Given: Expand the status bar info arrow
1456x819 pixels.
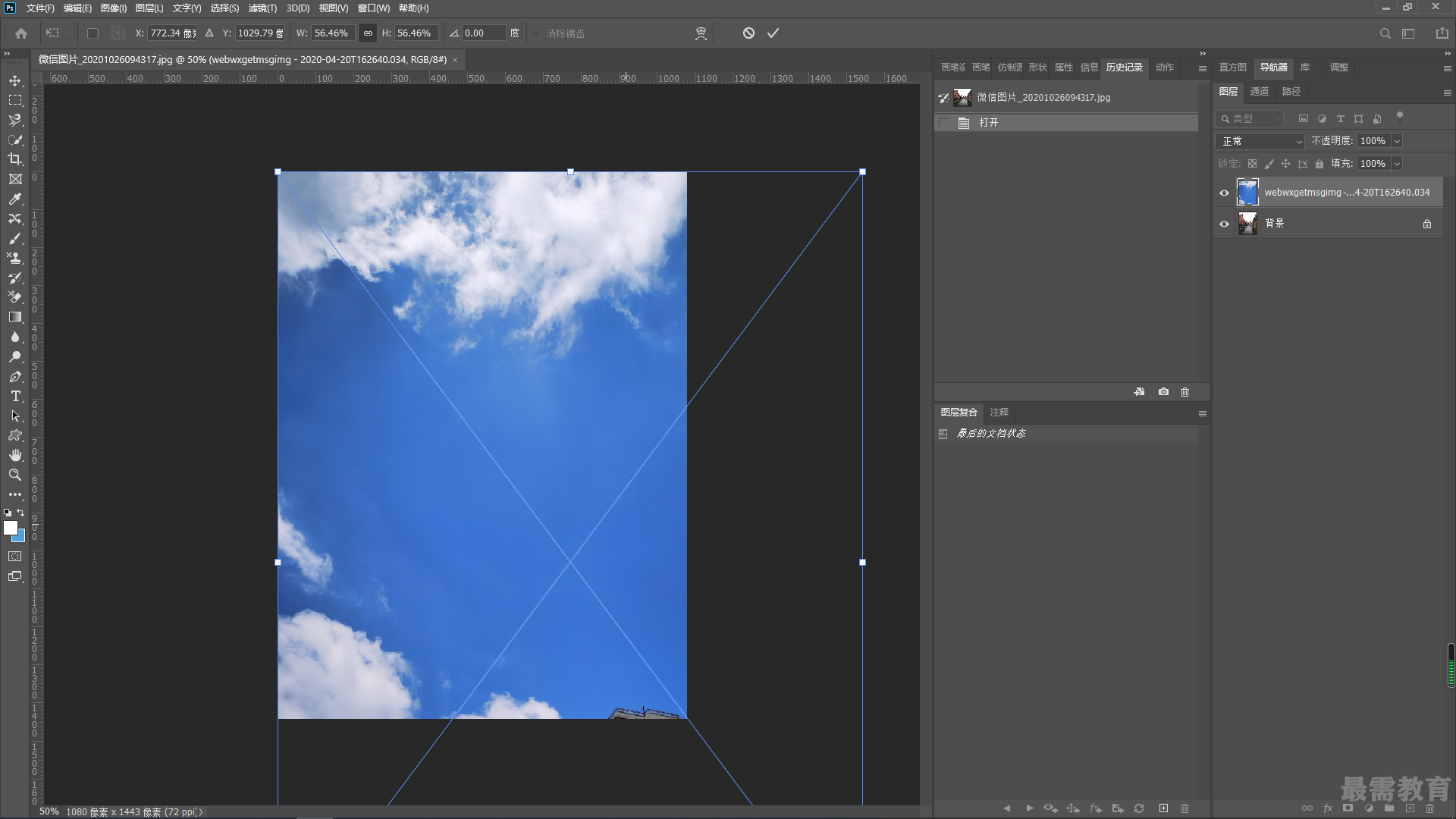Looking at the screenshot, I should tap(201, 812).
